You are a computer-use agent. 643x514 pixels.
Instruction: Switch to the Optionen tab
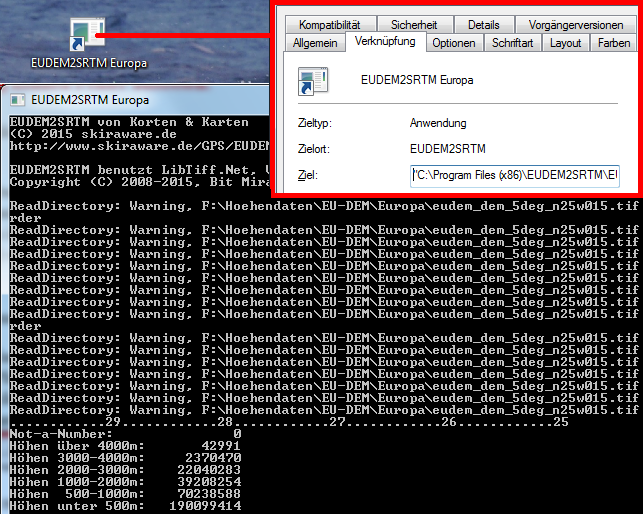click(454, 43)
